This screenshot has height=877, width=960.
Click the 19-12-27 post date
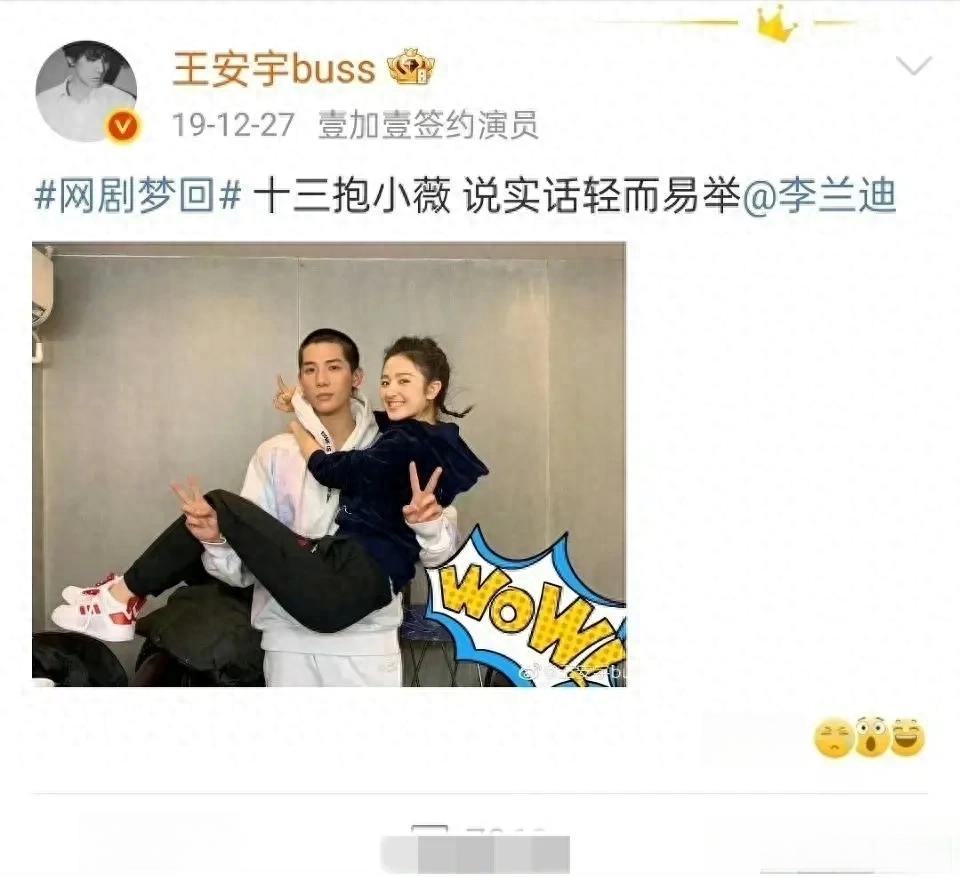pyautogui.click(x=233, y=125)
